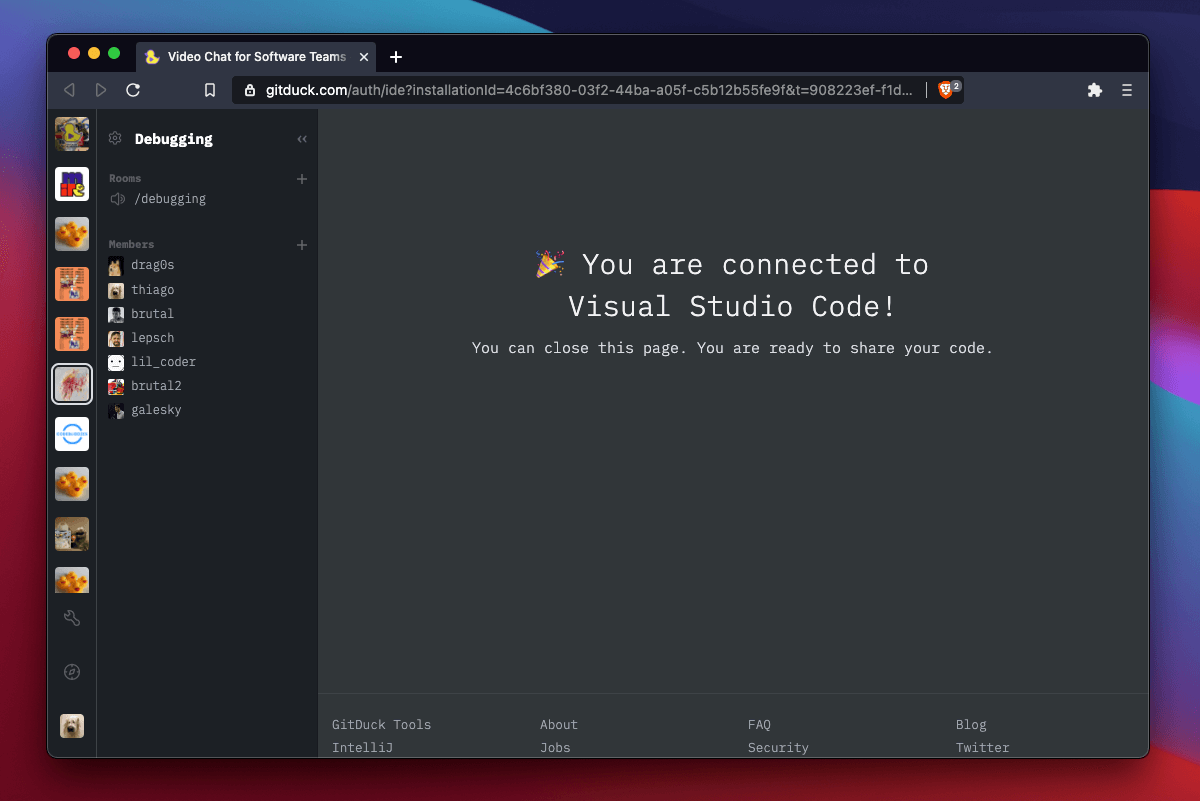Open the FAQ footer link

pos(759,725)
